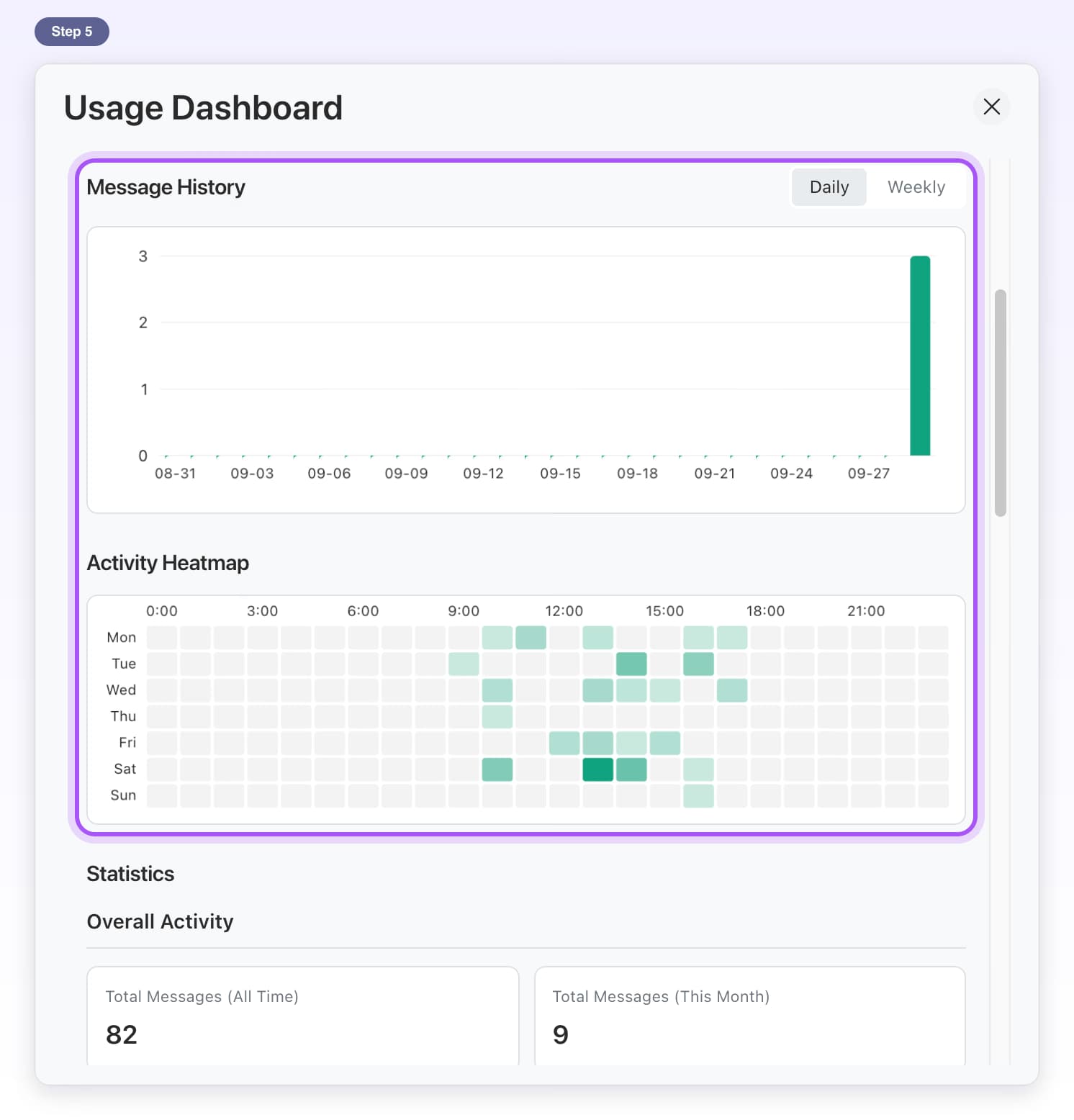This screenshot has height=1120, width=1074.
Task: Click the 21:00 heatmap column label
Action: tap(866, 611)
